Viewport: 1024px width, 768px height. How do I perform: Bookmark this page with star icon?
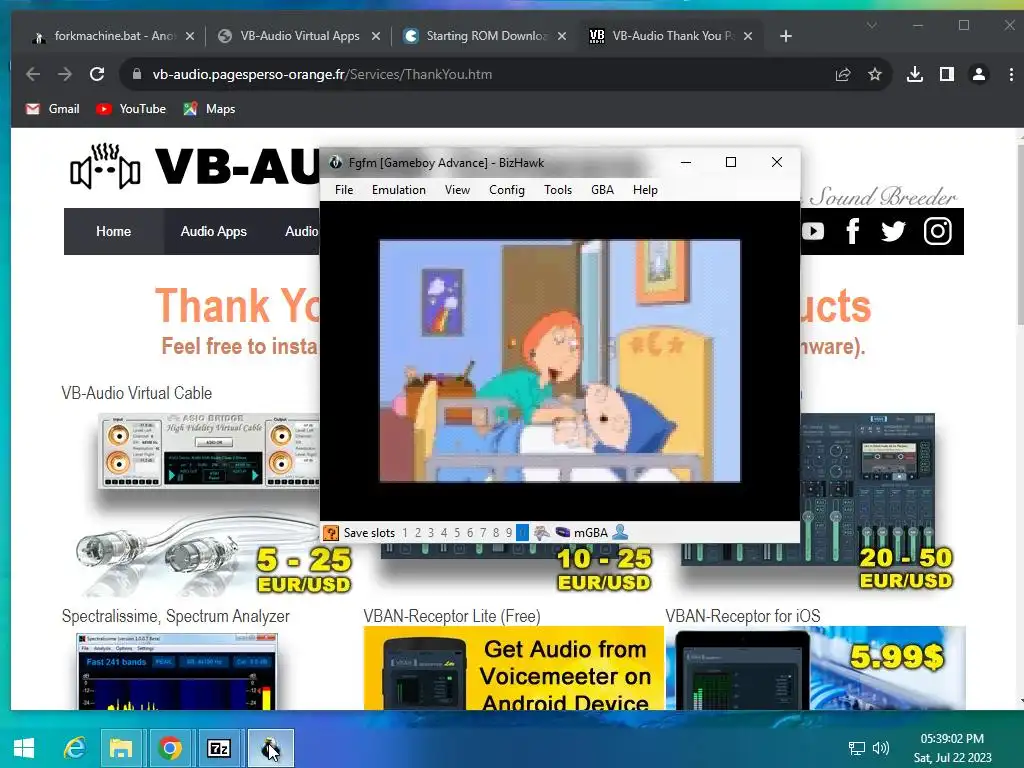[875, 74]
